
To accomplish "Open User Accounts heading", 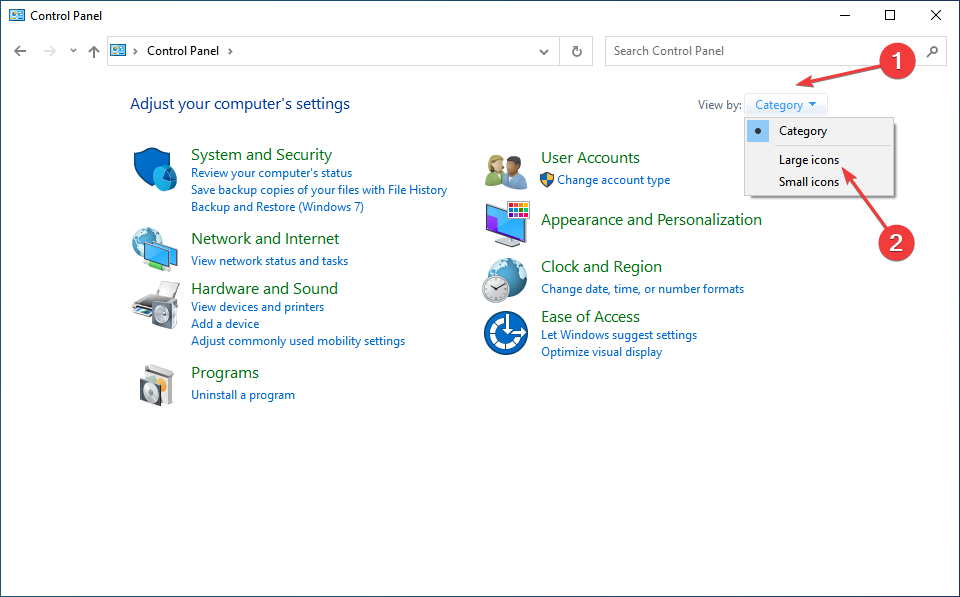I will coord(590,158).
